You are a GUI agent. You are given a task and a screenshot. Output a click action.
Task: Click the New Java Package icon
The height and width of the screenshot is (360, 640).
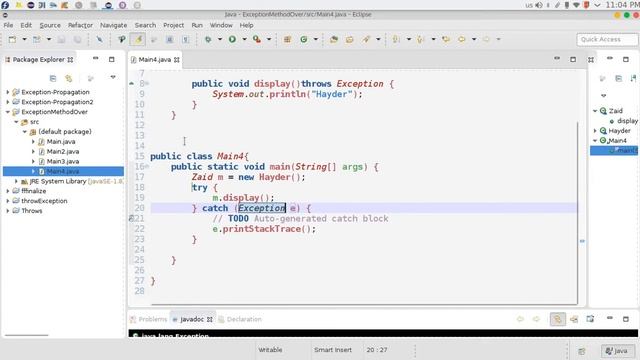[x=287, y=39]
